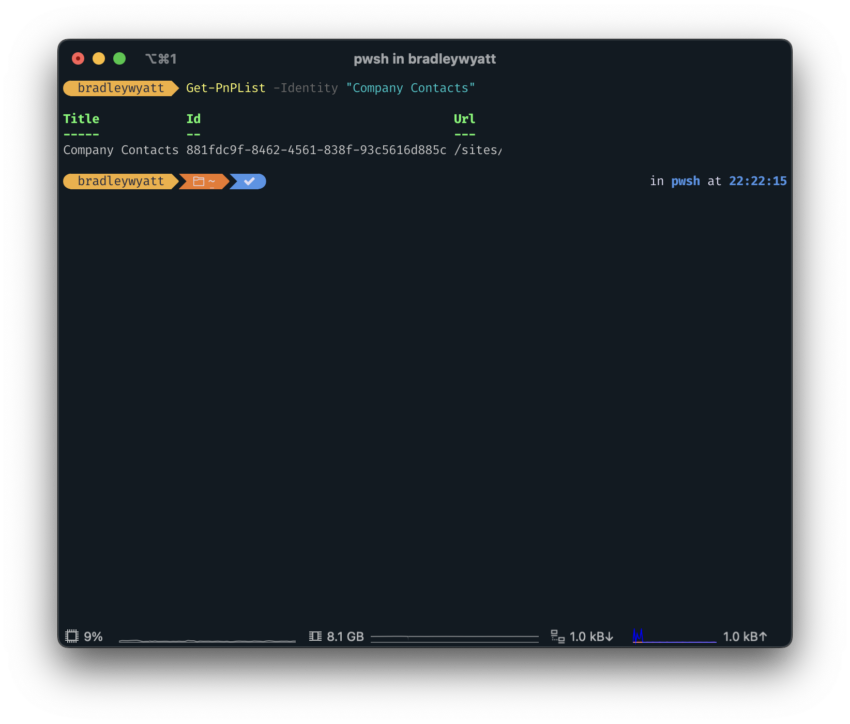Click the Get-PnPList command text
Image resolution: width=850 pixels, height=724 pixels.
[226, 88]
